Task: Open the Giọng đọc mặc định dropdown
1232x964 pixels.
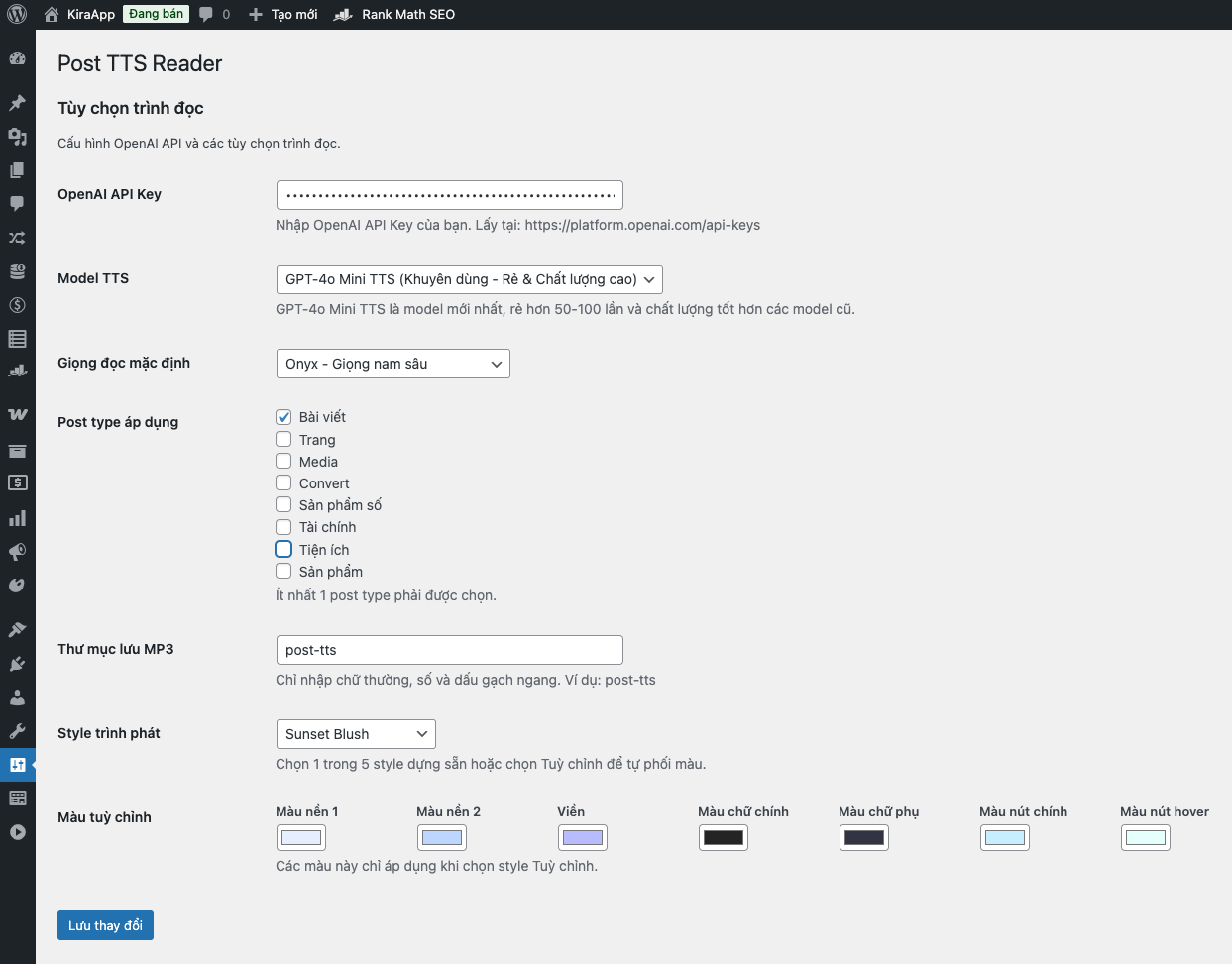Action: click(392, 364)
